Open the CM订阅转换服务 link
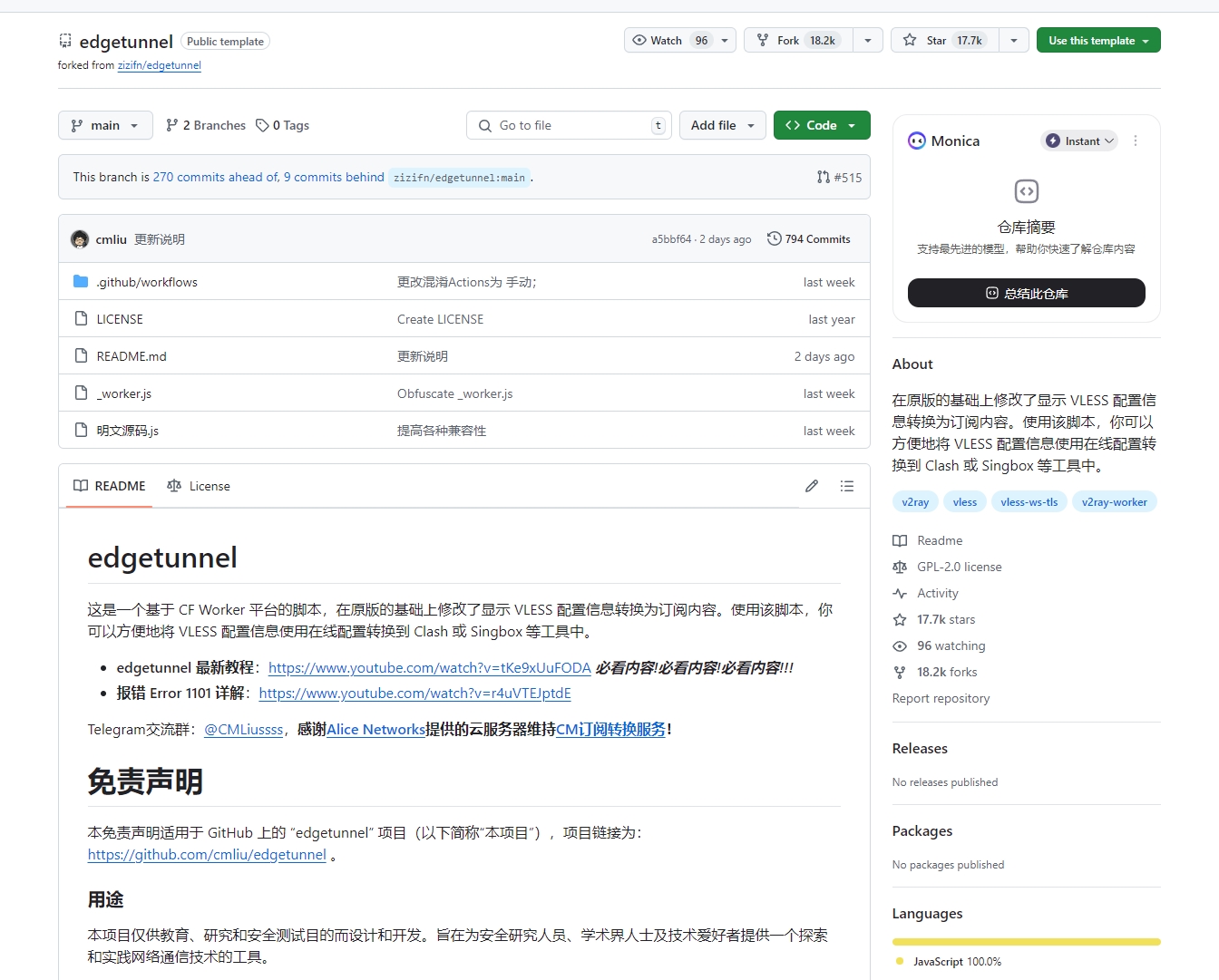 coord(610,729)
